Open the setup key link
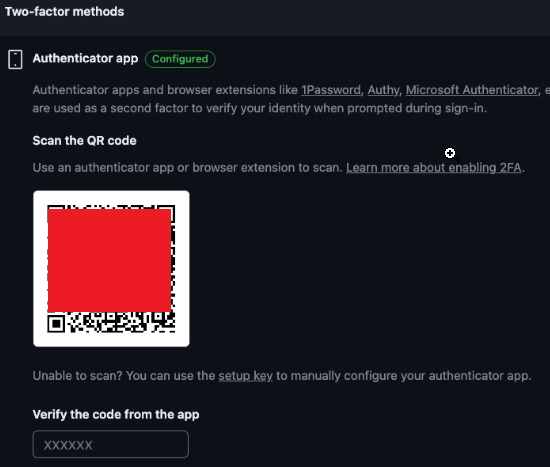 coord(246,376)
